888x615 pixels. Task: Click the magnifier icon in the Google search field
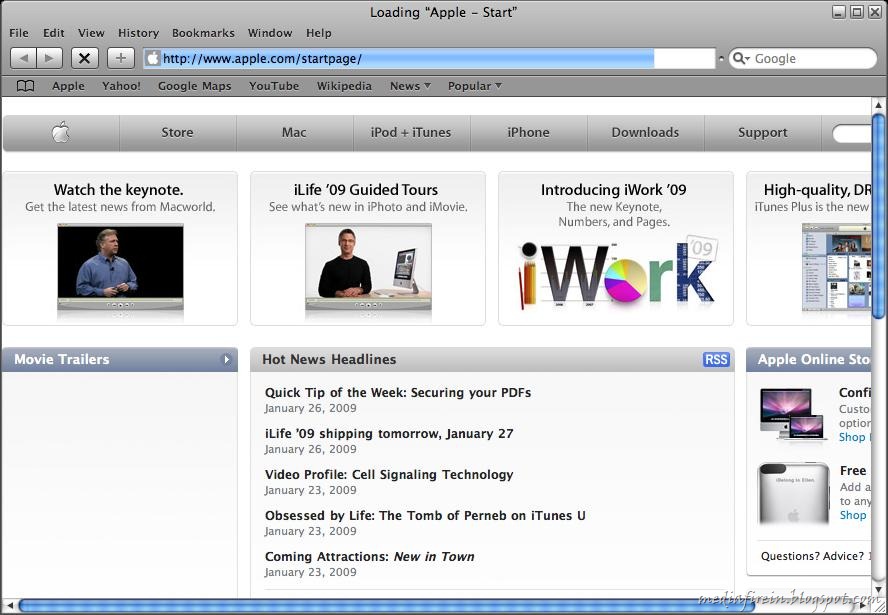(737, 58)
